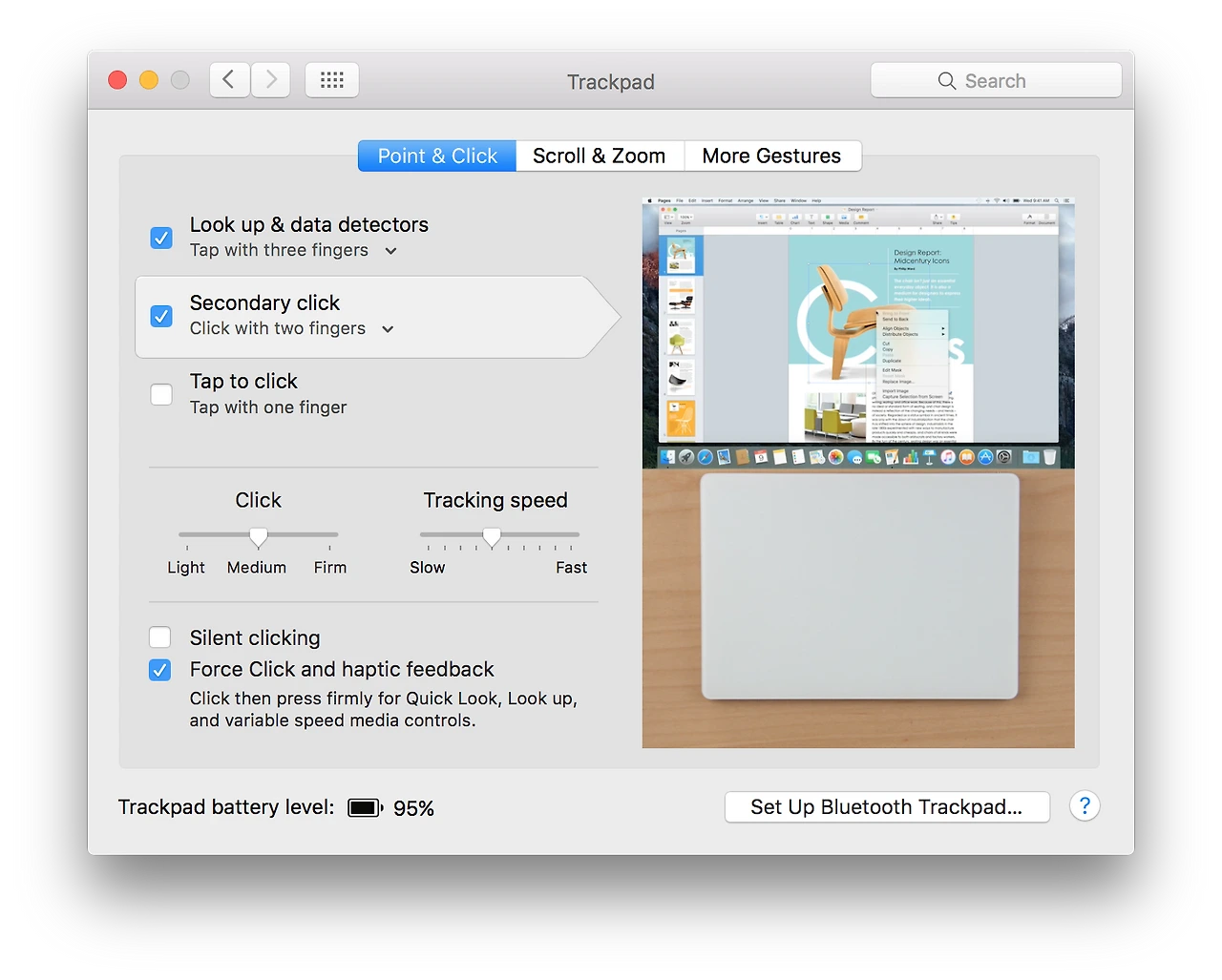Disable Look up & data detectors
This screenshot has width=1222, height=980.
[161, 238]
